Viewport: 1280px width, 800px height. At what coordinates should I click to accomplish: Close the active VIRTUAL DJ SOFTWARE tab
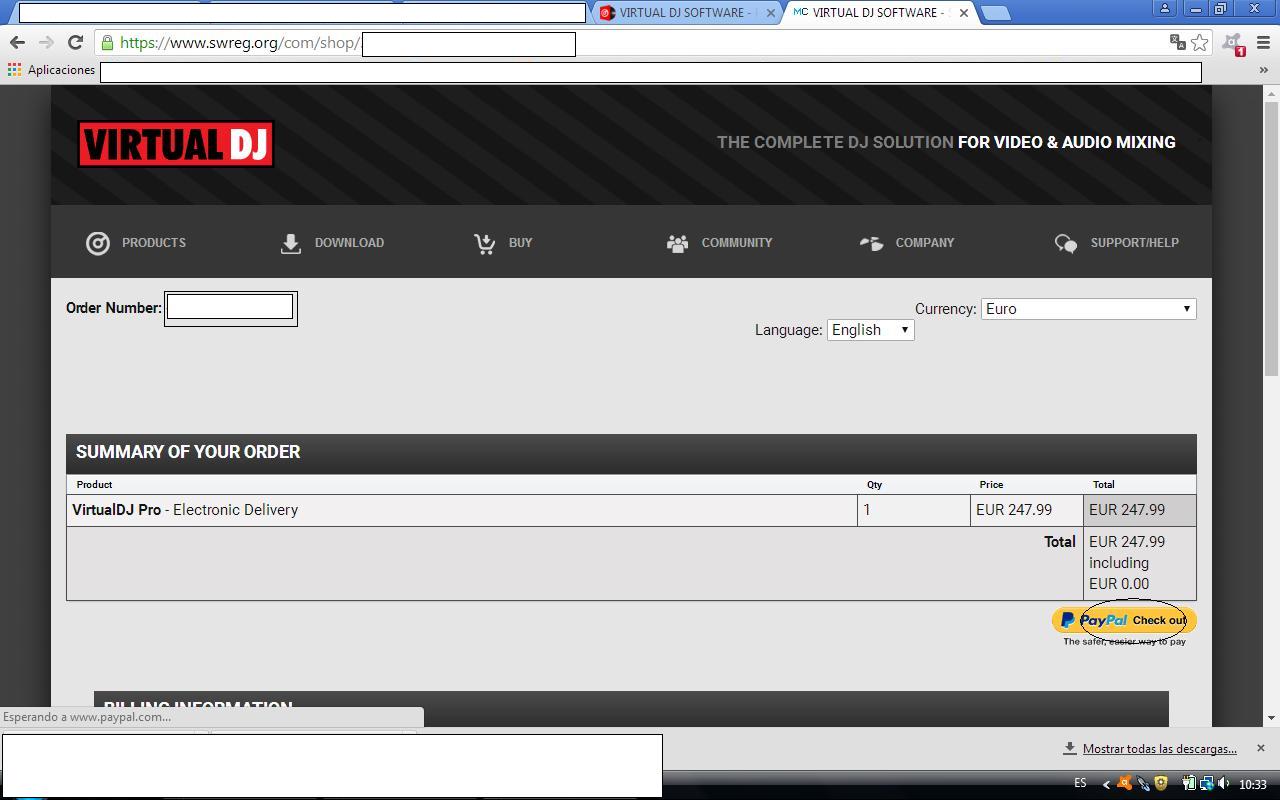(963, 13)
